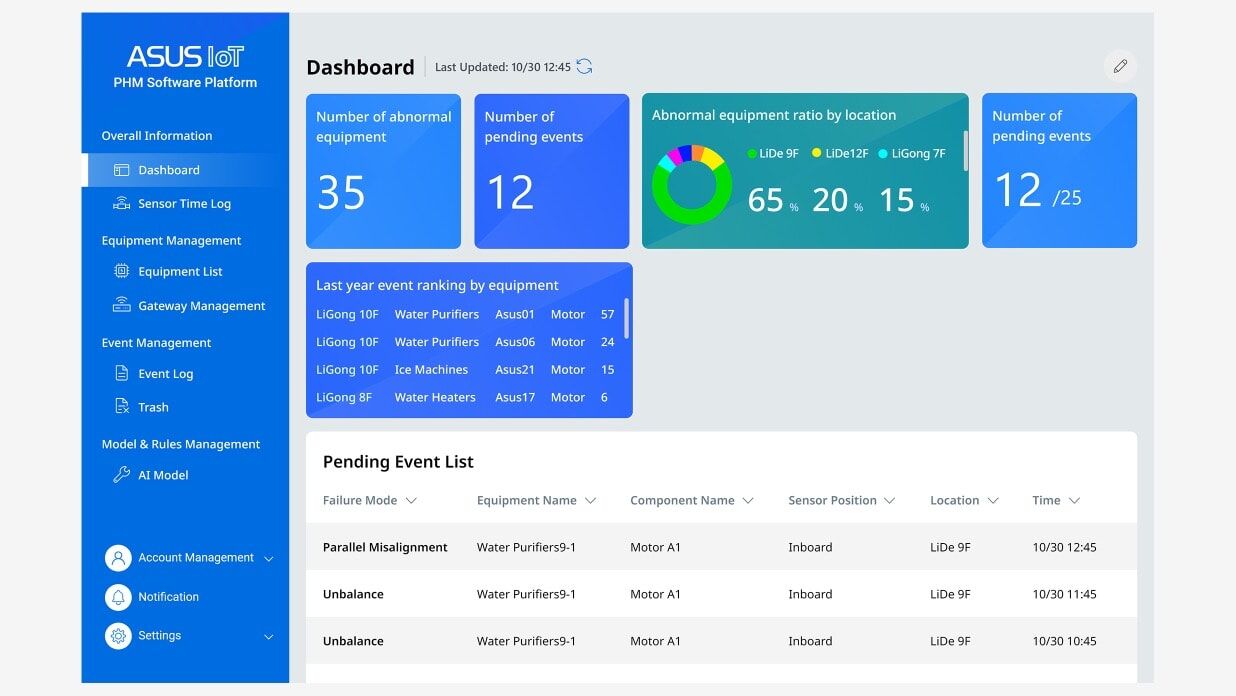Open the Settings sidebar item
Screen dimensions: 1236x696
tap(160, 636)
